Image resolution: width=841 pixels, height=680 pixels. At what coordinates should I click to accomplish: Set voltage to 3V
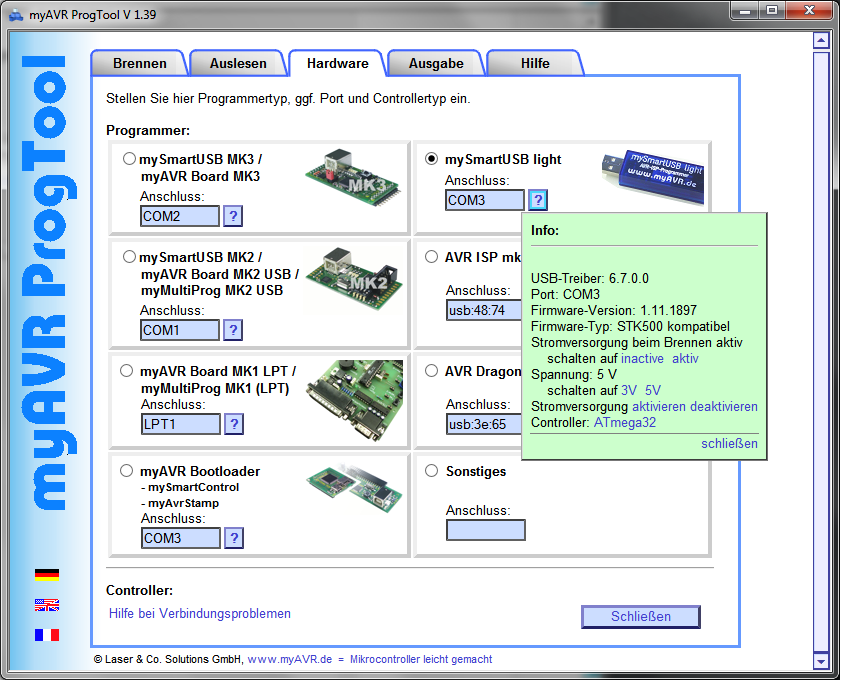coord(629,390)
